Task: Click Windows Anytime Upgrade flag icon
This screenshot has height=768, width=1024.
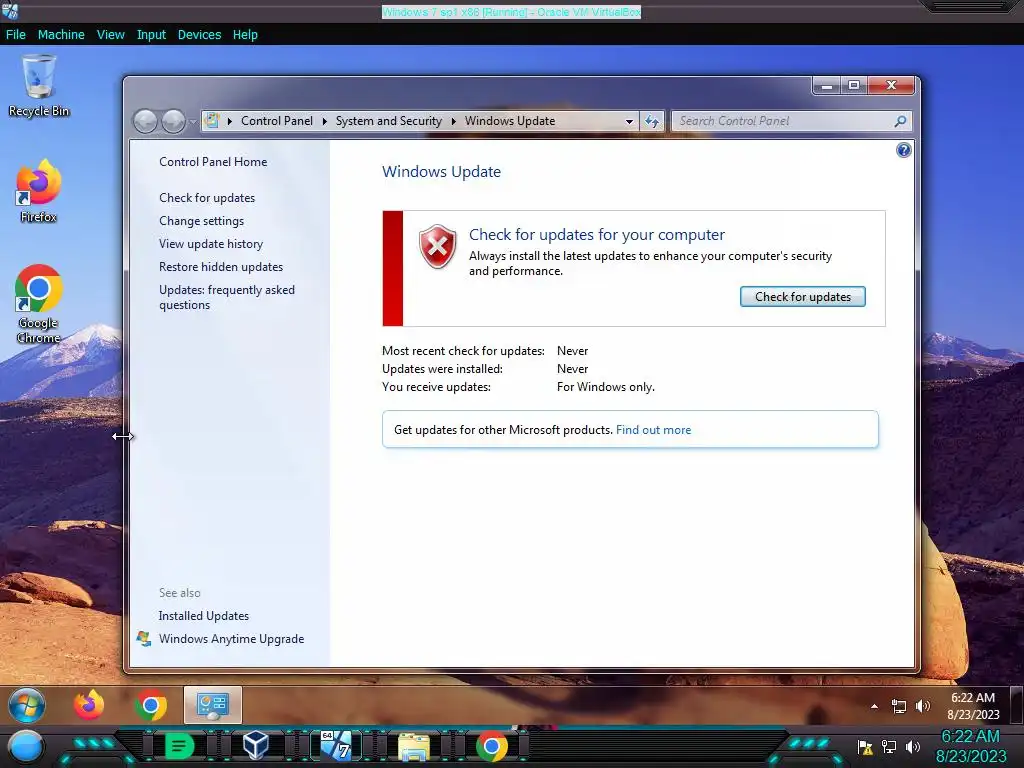Action: click(144, 638)
